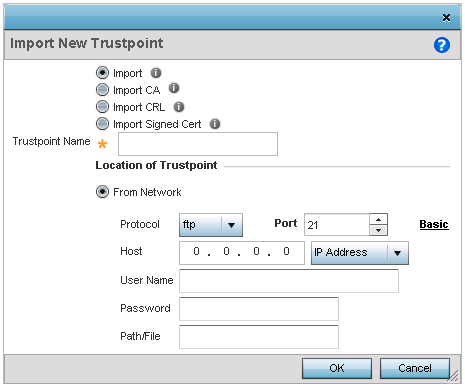This screenshot has height=387, width=465.
Task: Click into the Path/File text field
Action: pos(259,337)
